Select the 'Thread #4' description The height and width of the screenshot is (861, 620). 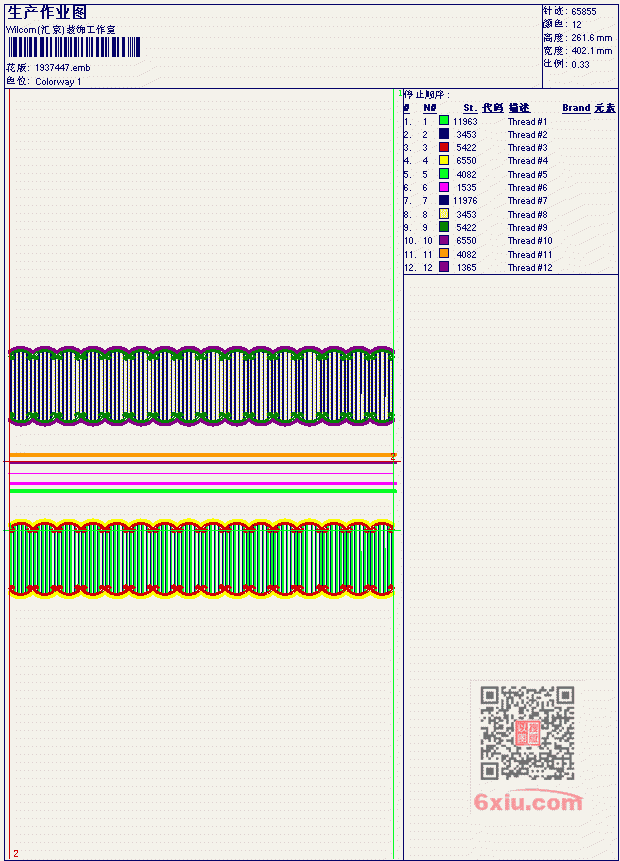pyautogui.click(x=527, y=161)
